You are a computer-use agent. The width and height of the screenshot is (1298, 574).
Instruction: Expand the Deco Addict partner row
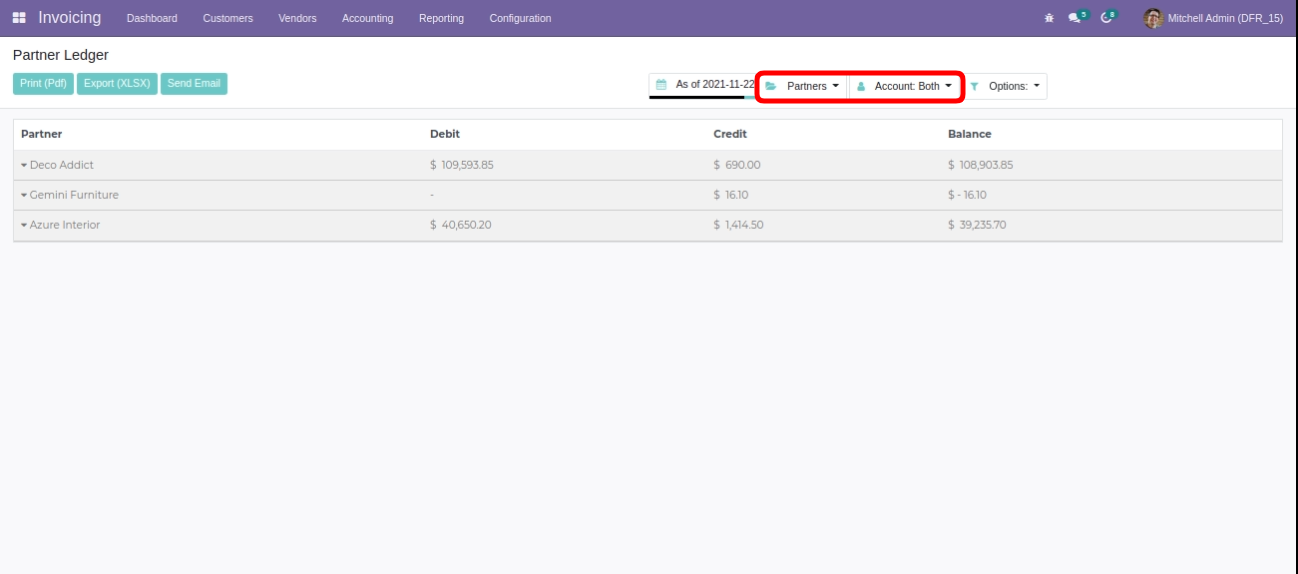click(58, 165)
